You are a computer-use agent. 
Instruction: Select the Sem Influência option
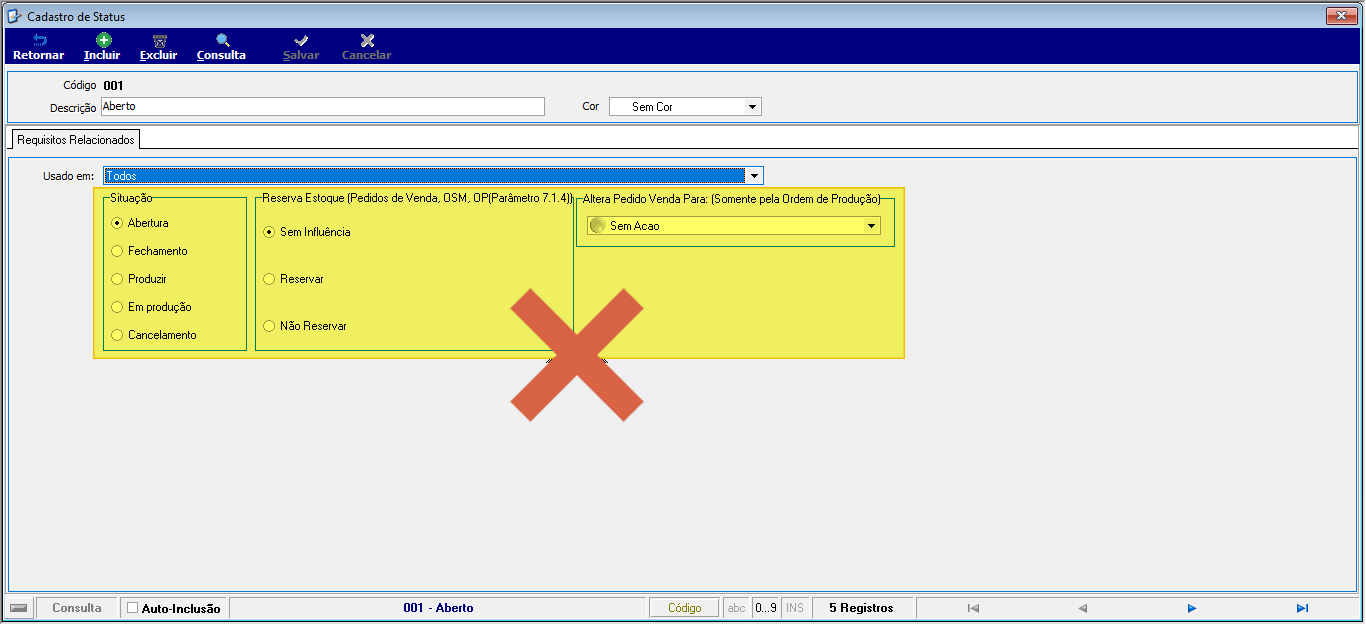coord(268,232)
